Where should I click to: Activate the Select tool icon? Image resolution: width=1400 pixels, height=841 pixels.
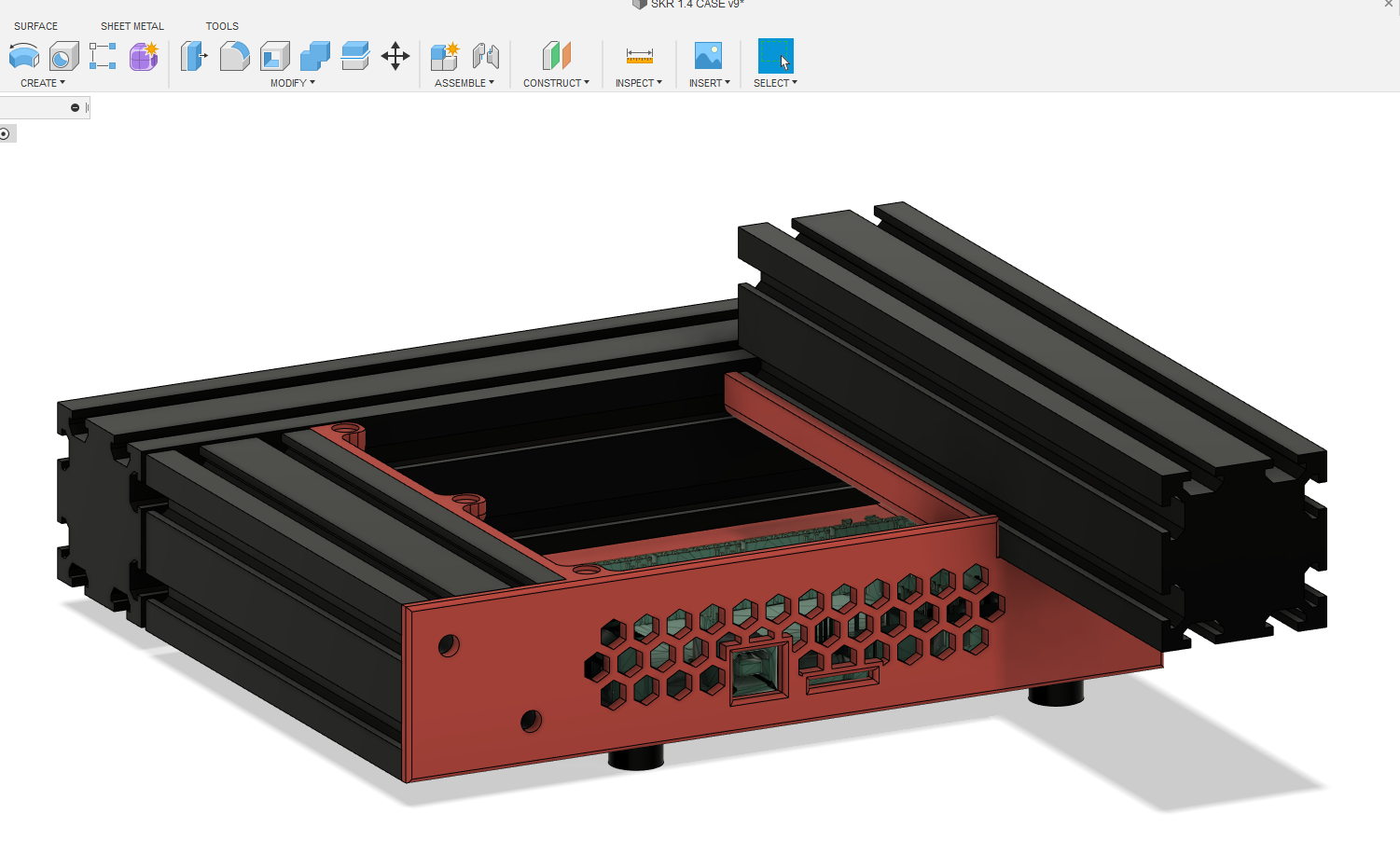(775, 56)
